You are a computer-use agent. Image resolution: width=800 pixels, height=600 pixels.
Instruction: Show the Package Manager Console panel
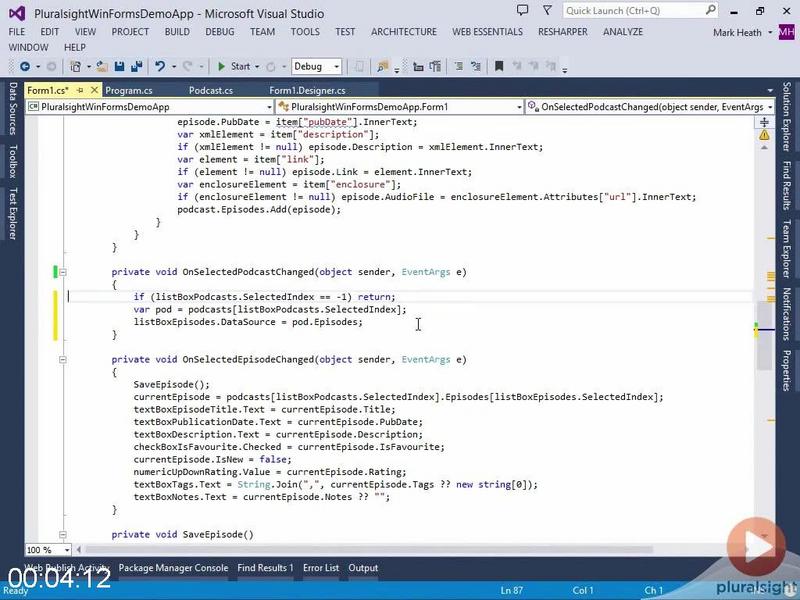tap(173, 568)
